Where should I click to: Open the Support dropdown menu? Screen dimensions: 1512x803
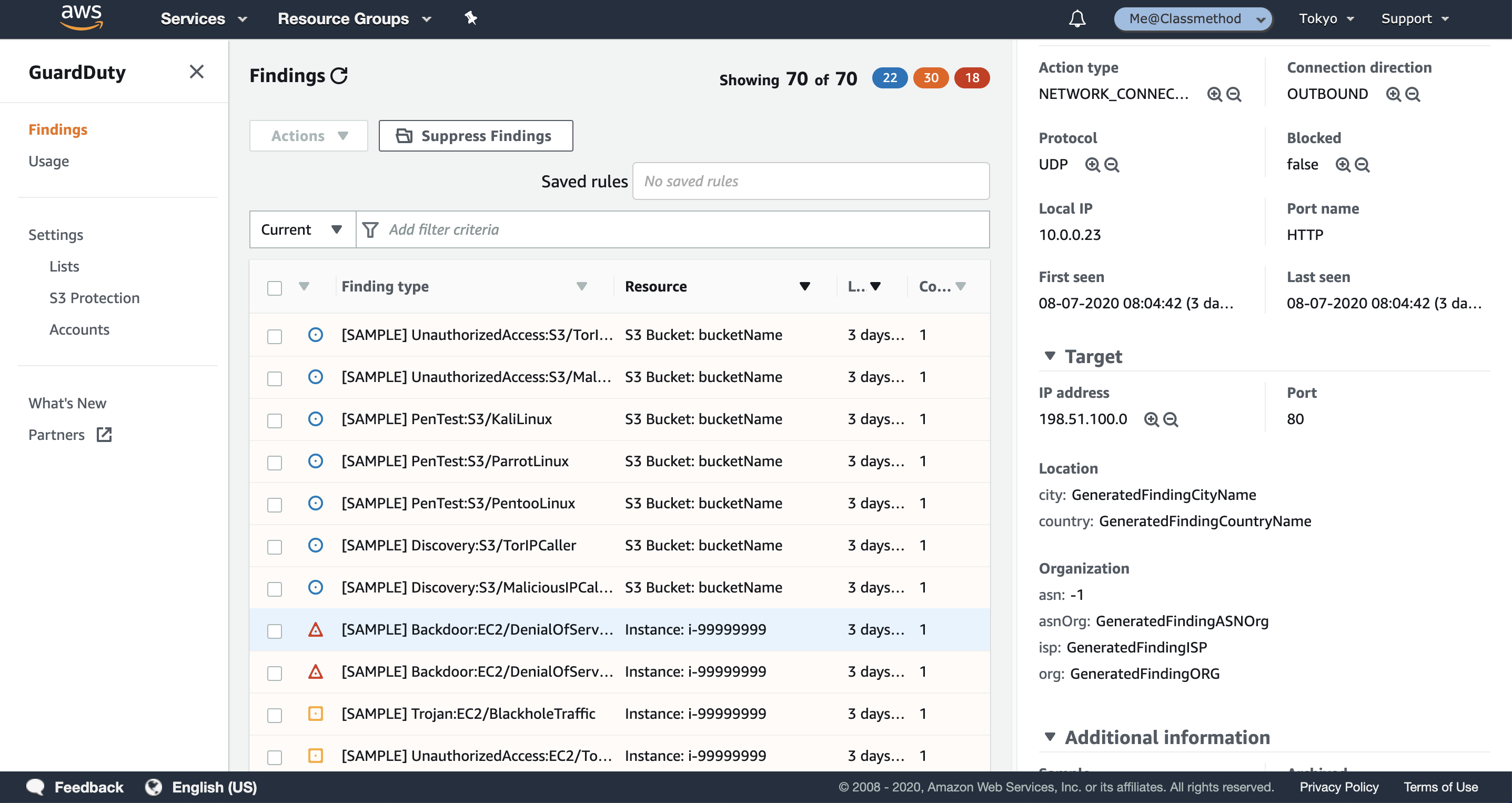(1415, 19)
